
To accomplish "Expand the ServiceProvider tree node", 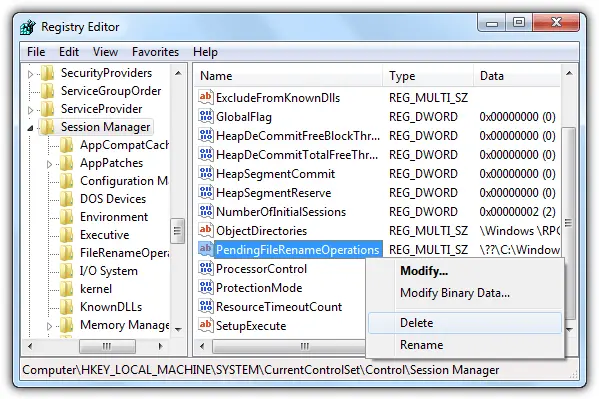I will pos(31,110).
